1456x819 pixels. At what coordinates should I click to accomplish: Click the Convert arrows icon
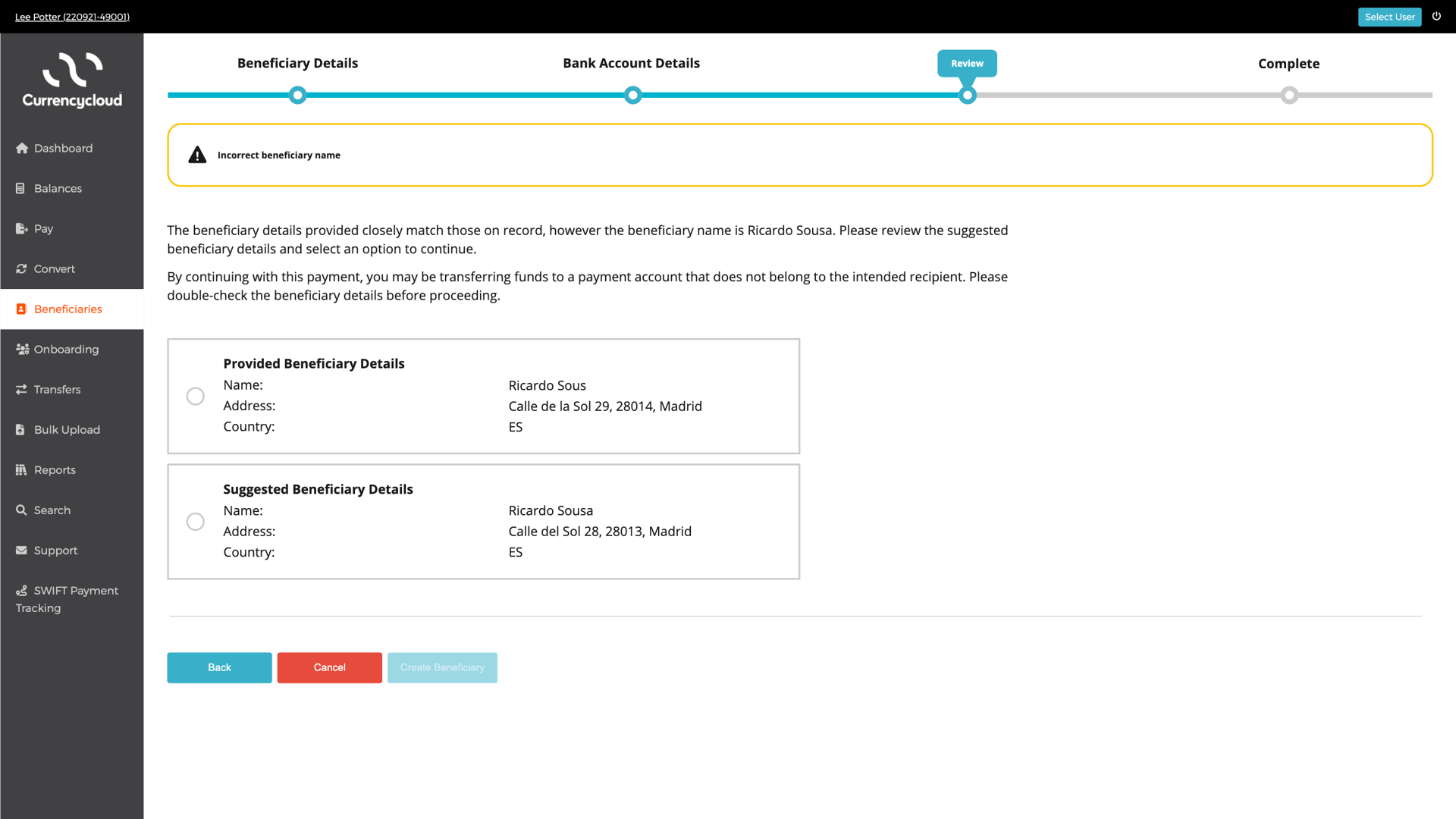tap(21, 269)
